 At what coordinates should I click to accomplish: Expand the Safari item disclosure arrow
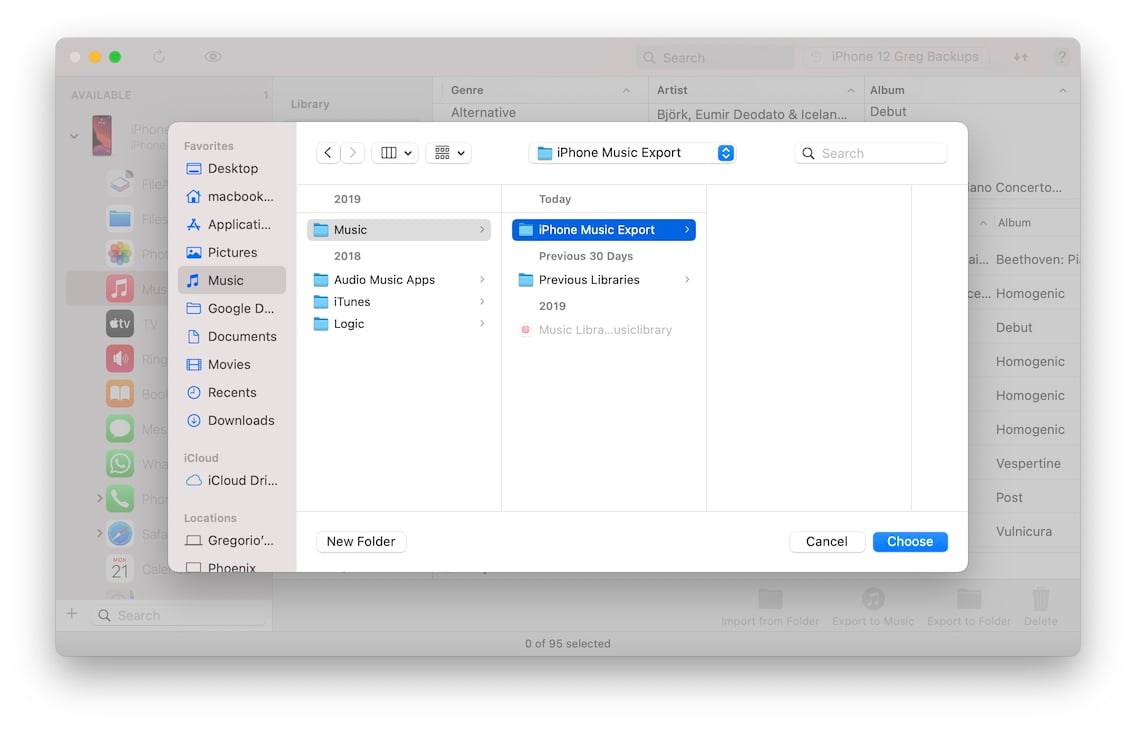click(x=99, y=533)
